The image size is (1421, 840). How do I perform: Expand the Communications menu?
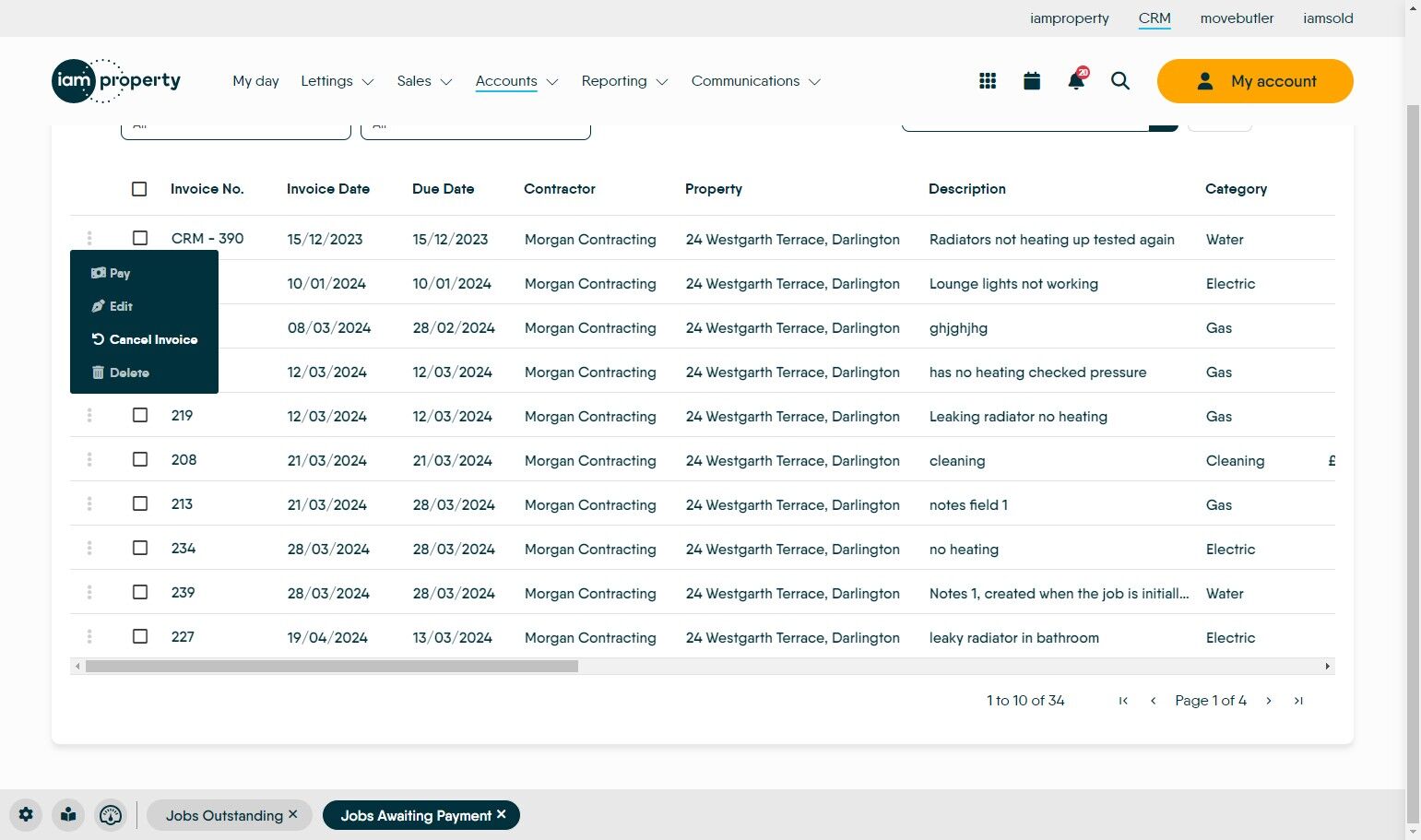pos(756,81)
